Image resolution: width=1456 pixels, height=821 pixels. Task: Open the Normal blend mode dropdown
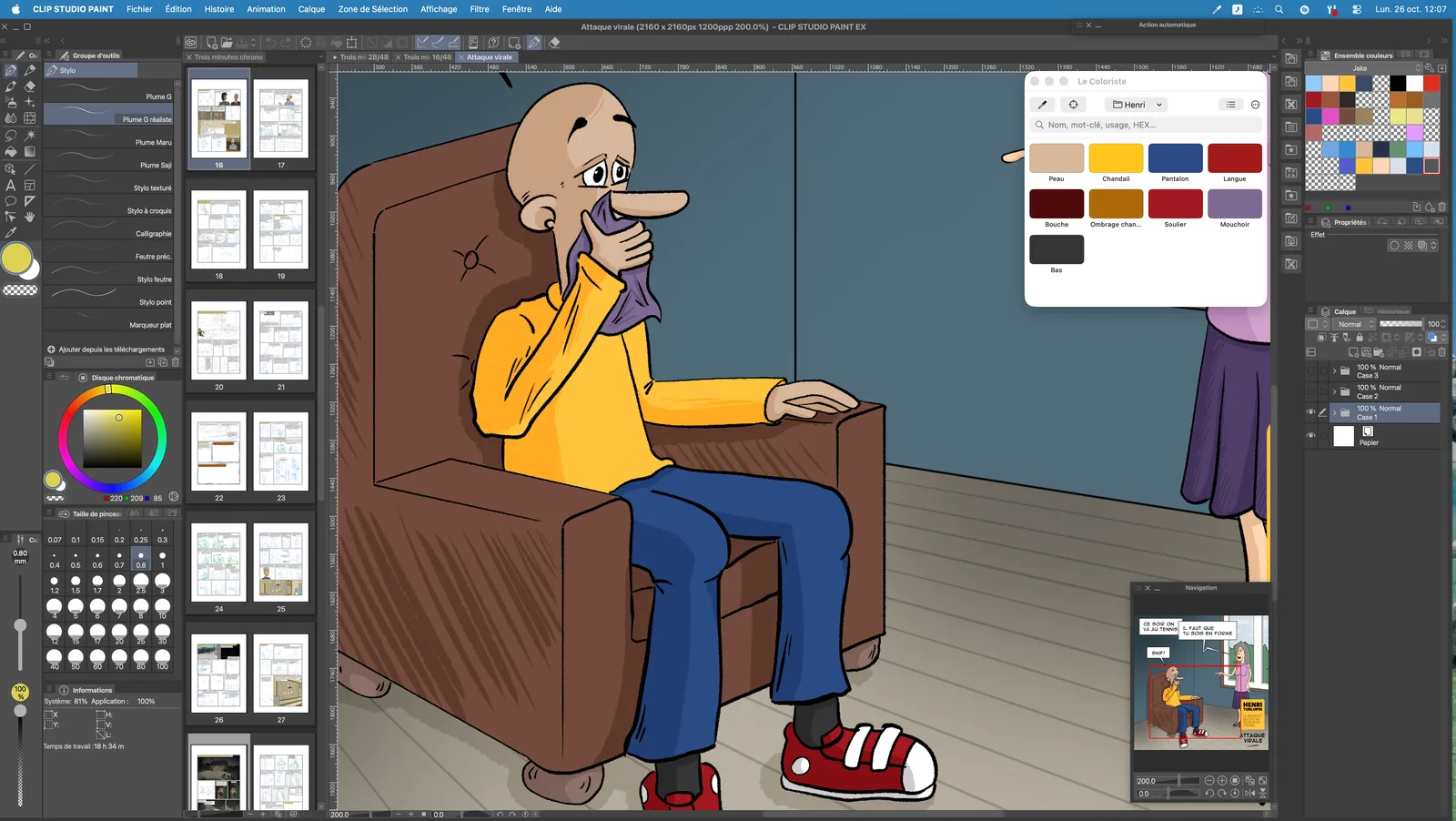point(1354,324)
